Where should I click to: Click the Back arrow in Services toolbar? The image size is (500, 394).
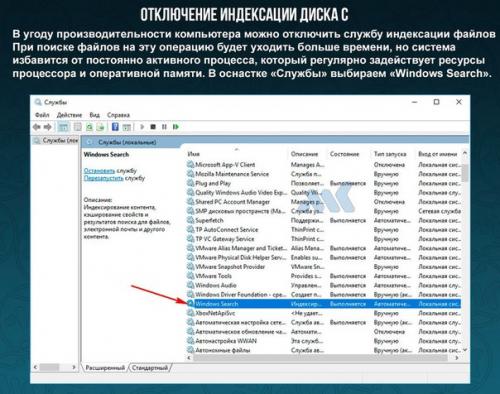[37, 127]
